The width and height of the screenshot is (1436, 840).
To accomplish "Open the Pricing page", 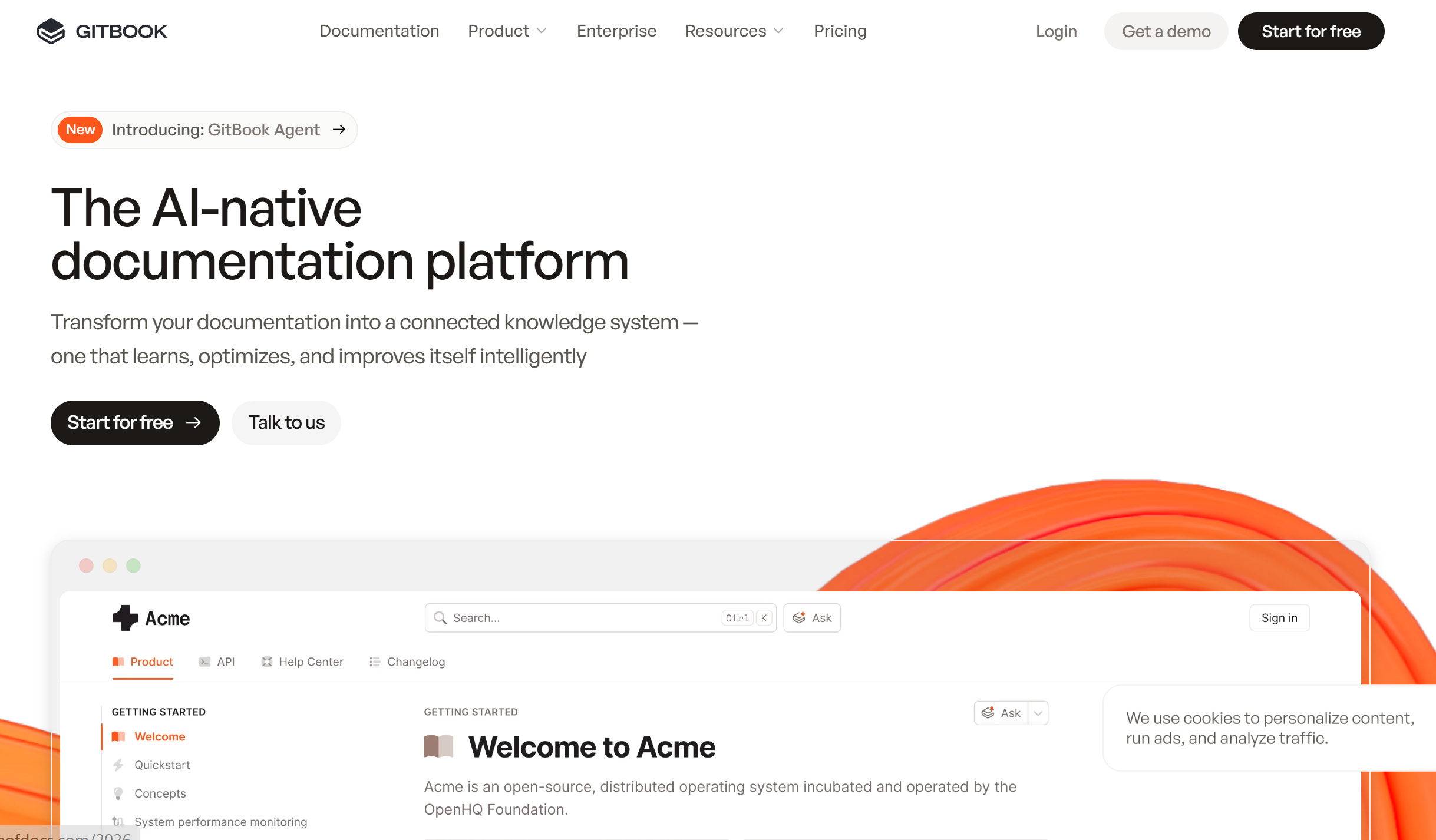I will tap(840, 31).
